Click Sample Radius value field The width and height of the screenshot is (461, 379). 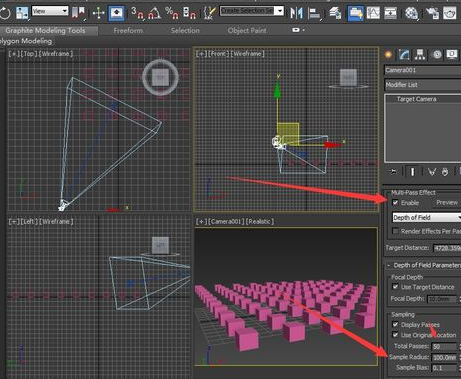point(444,357)
